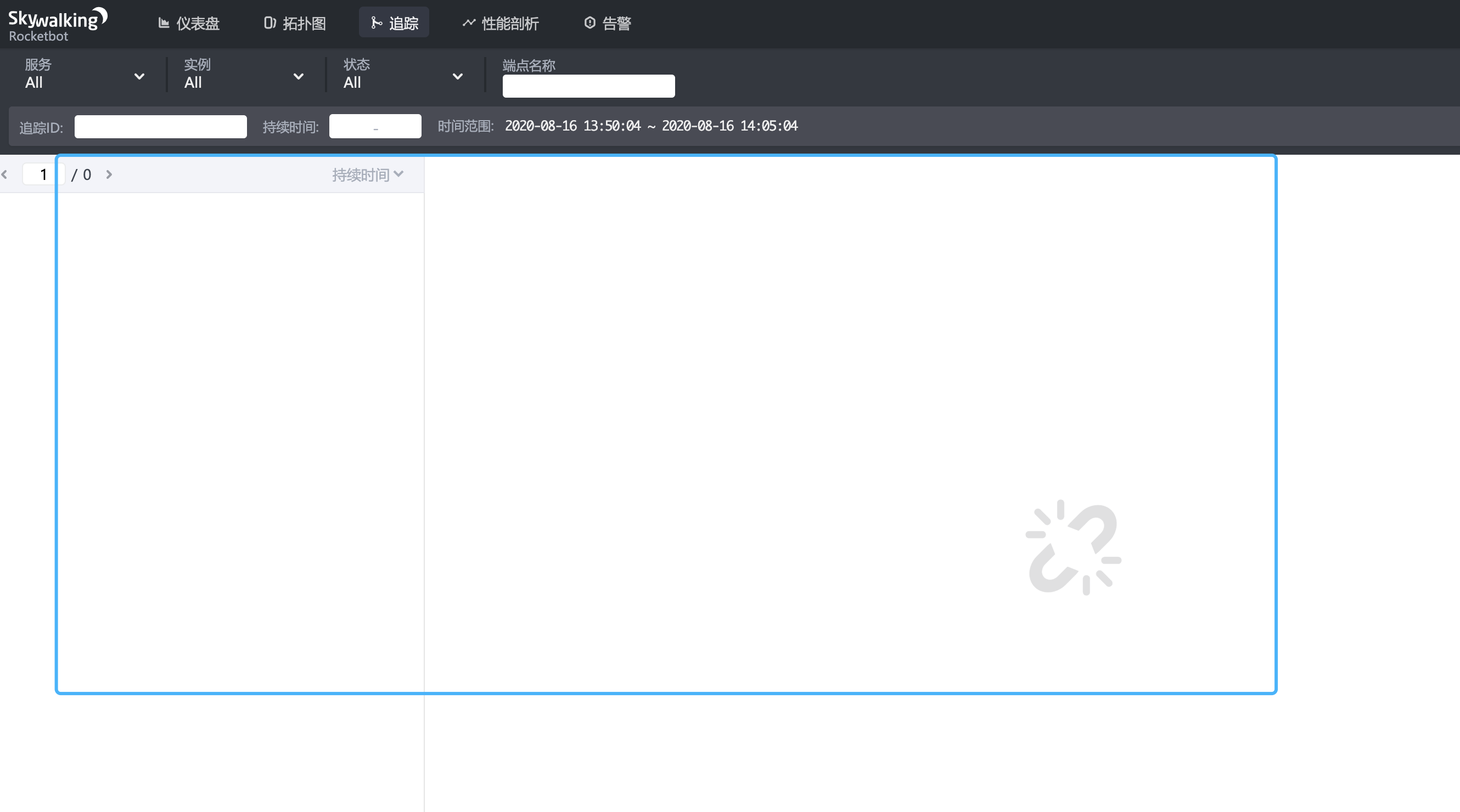Click the broken link empty-state icon
Image resolution: width=1460 pixels, height=812 pixels.
click(1074, 547)
